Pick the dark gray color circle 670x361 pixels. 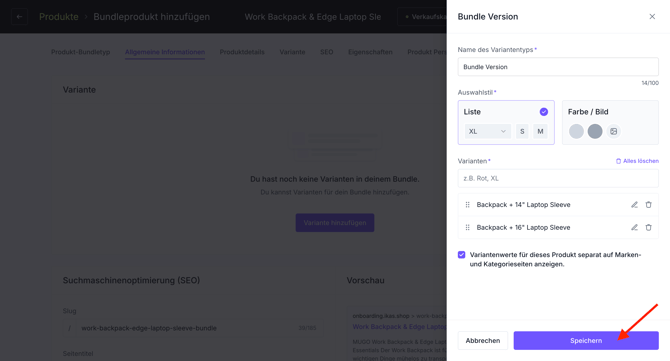(x=595, y=131)
